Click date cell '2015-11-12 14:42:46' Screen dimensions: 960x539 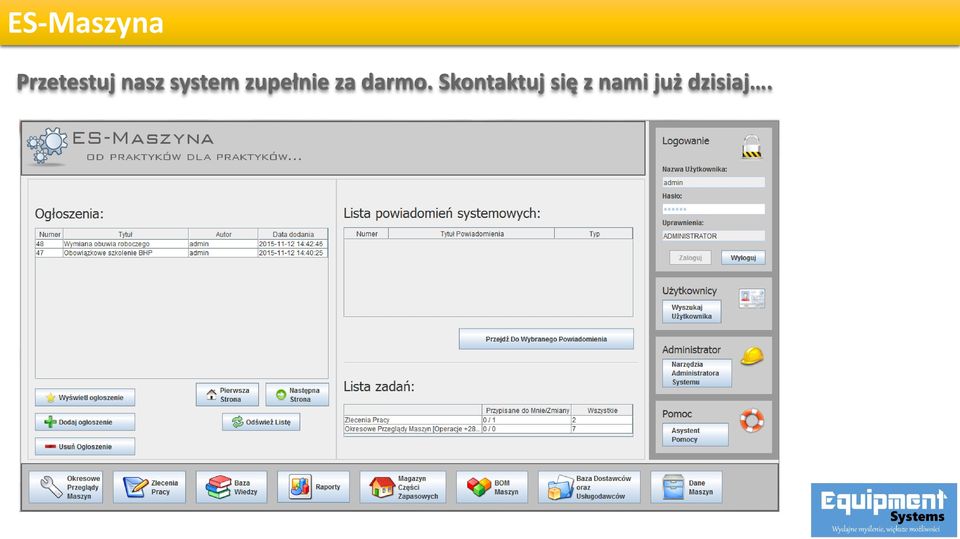(x=293, y=244)
